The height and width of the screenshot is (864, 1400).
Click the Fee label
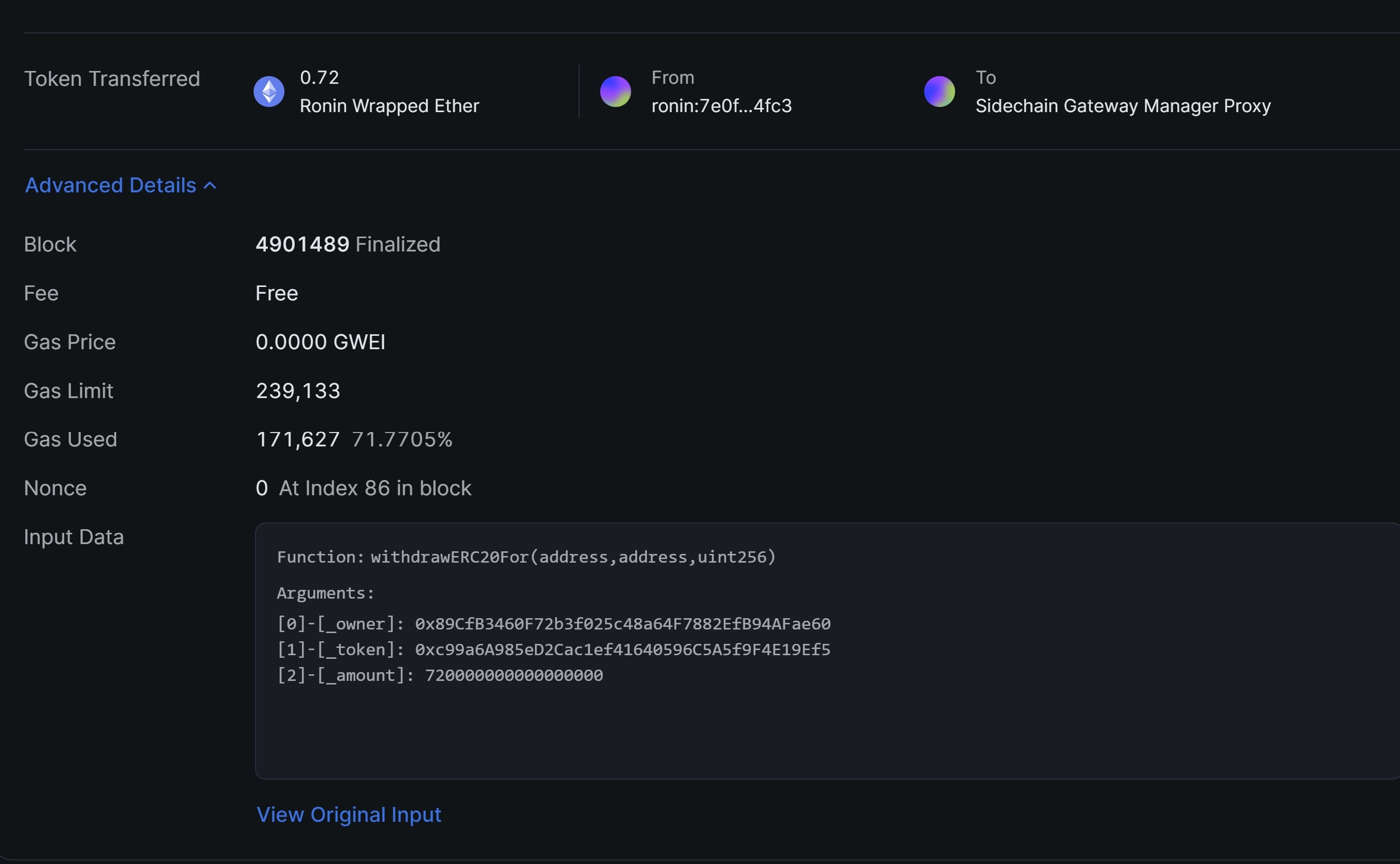pos(41,293)
